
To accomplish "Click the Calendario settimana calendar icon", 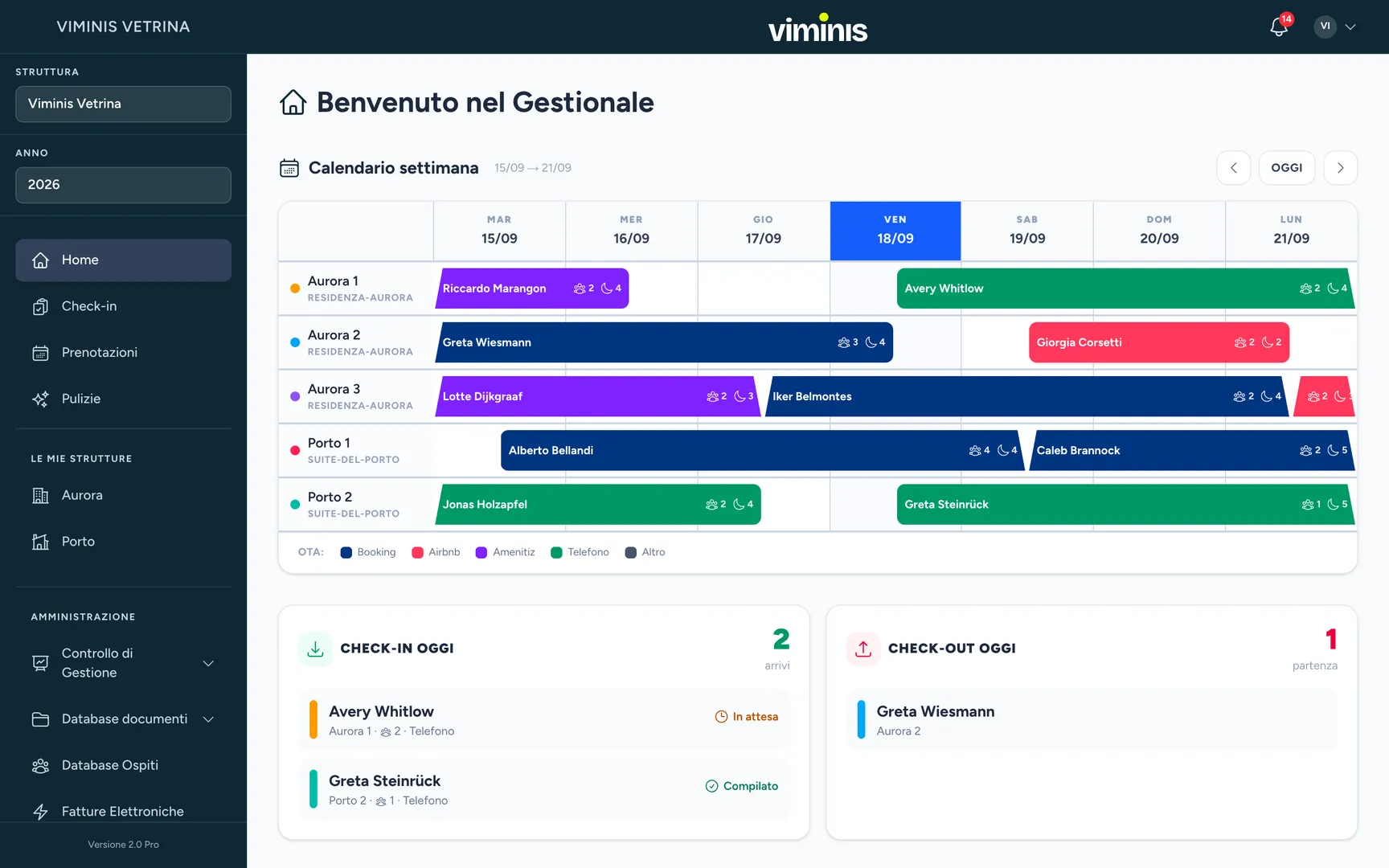I will pos(289,168).
